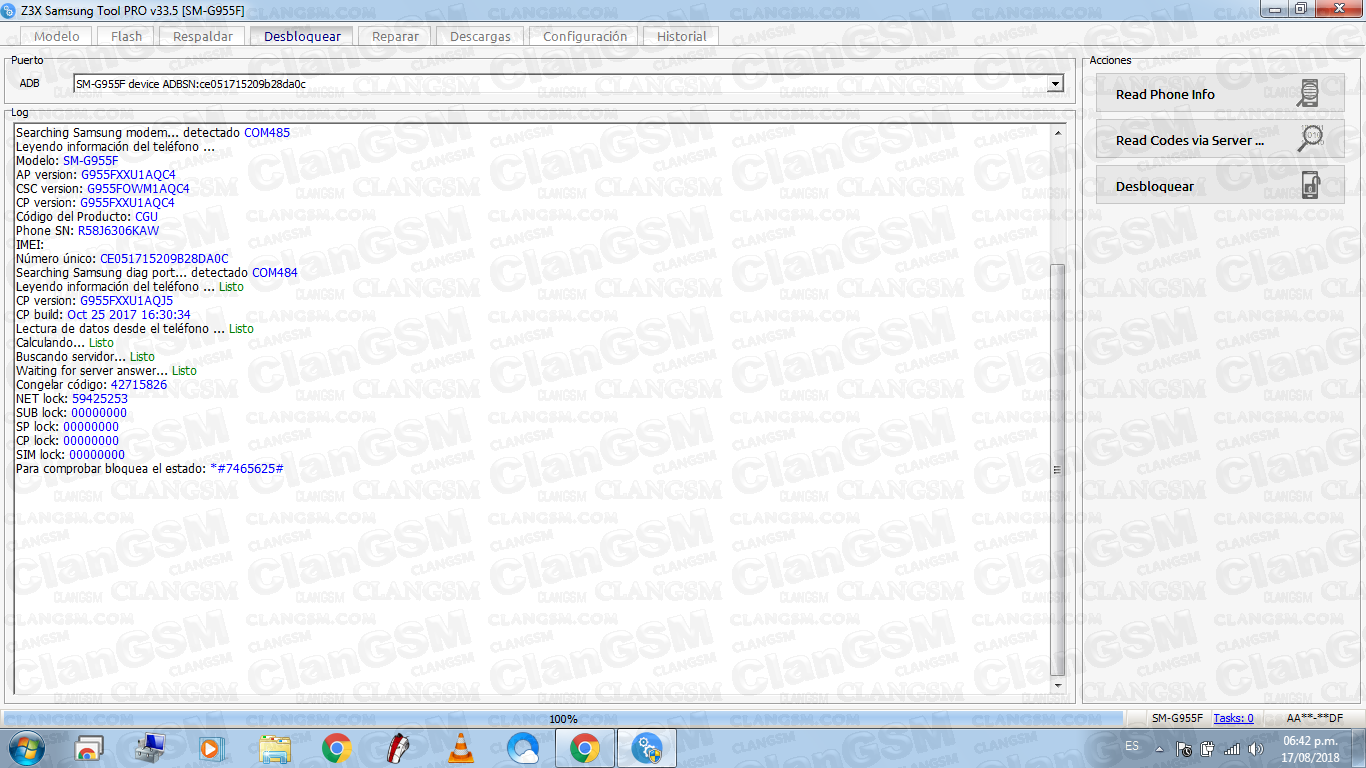Click the log scrollbar up arrow
1366x768 pixels.
(1058, 132)
